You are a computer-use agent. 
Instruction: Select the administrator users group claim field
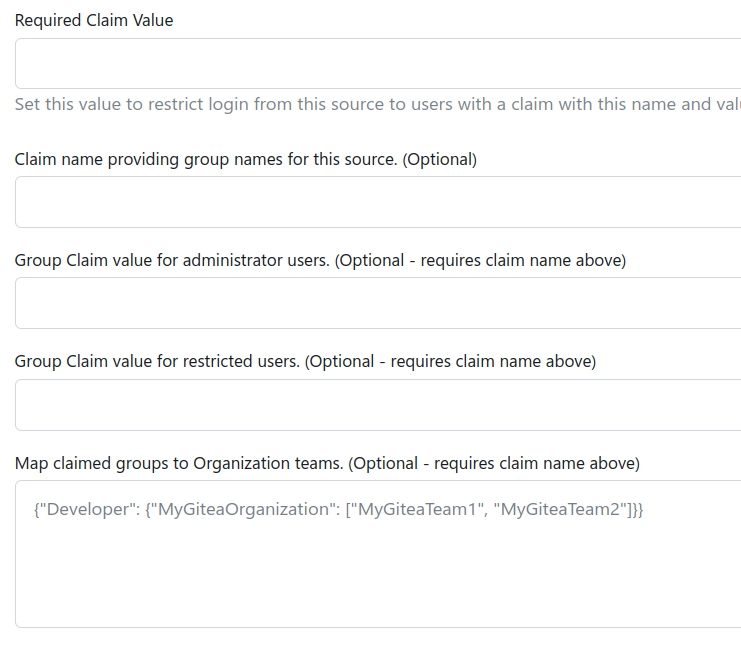377,303
